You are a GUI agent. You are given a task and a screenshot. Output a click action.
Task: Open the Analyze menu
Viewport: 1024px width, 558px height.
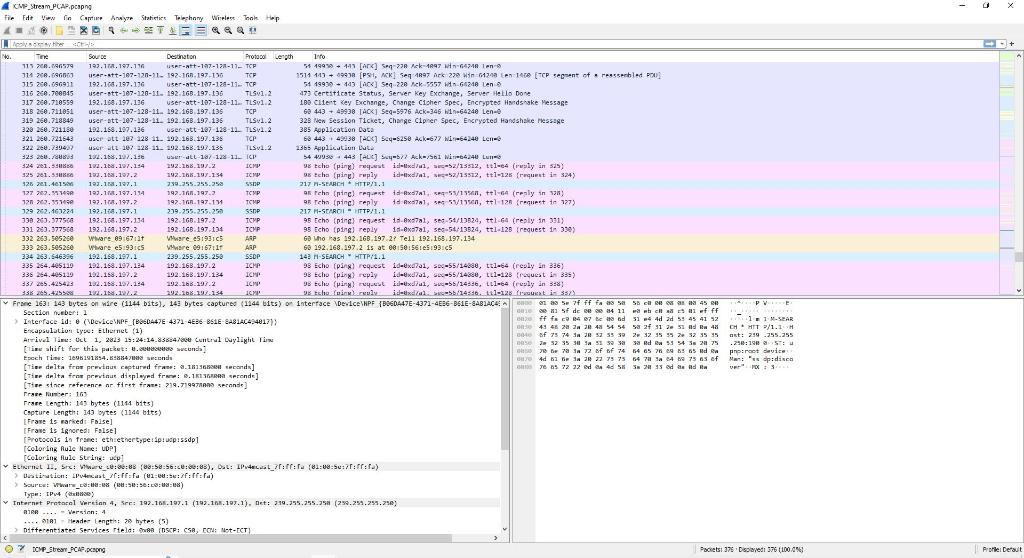(x=121, y=18)
